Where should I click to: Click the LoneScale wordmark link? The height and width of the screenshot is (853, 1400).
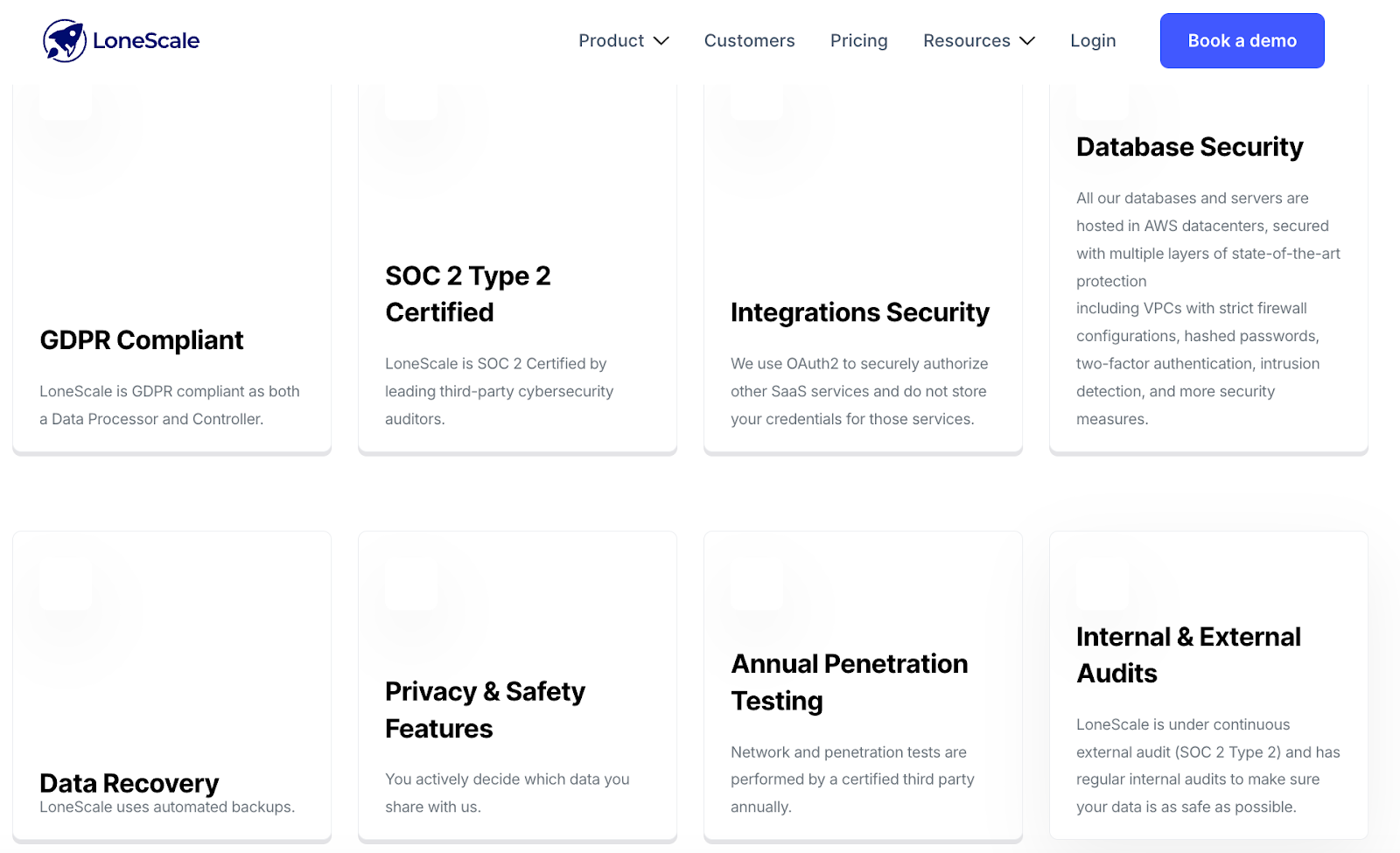coord(144,40)
